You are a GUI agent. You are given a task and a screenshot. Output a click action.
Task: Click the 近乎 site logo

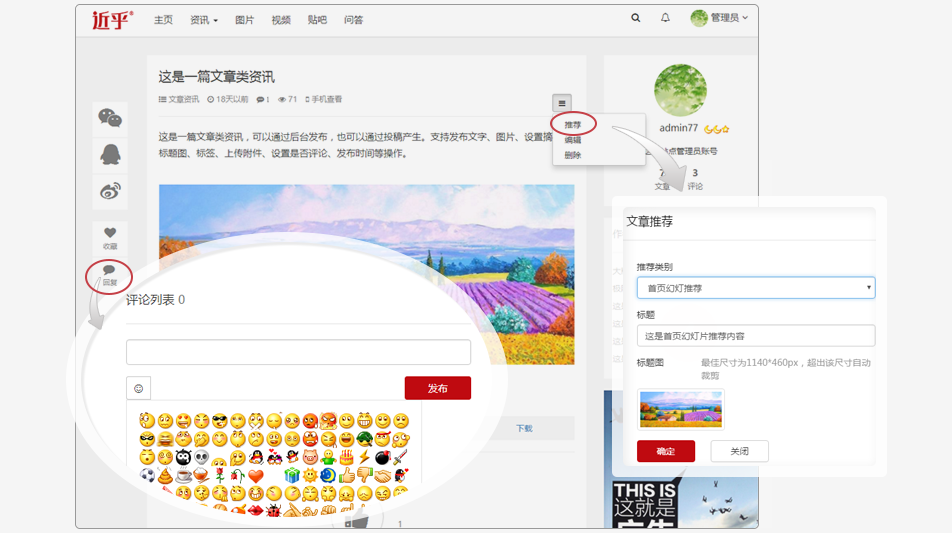tap(112, 19)
